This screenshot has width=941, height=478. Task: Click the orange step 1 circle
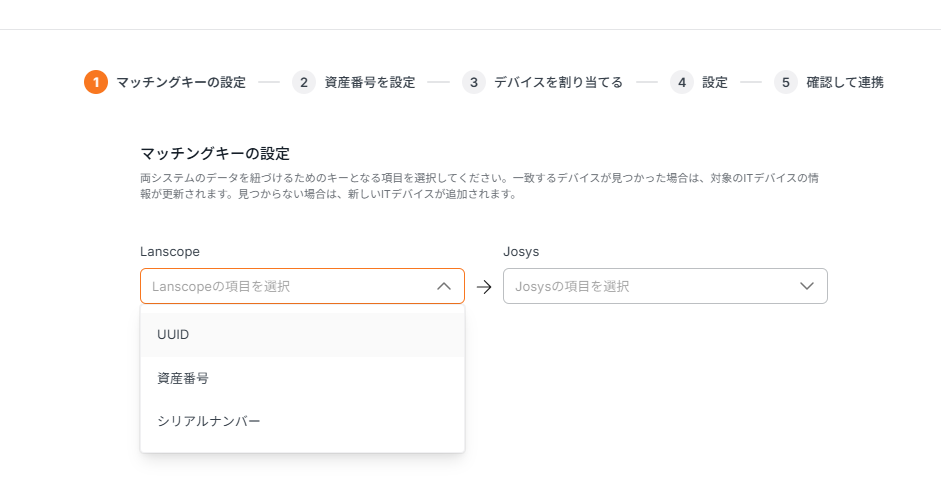pyautogui.click(x=96, y=82)
